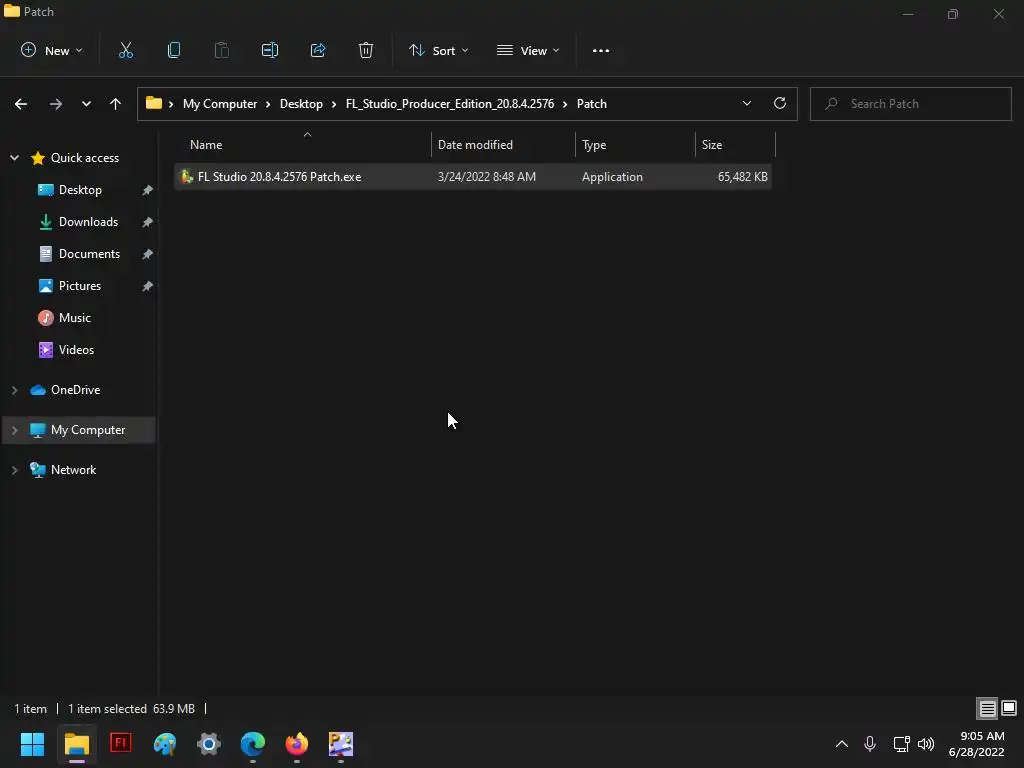The width and height of the screenshot is (1024, 768).
Task: Click the network tray icon
Action: [901, 744]
